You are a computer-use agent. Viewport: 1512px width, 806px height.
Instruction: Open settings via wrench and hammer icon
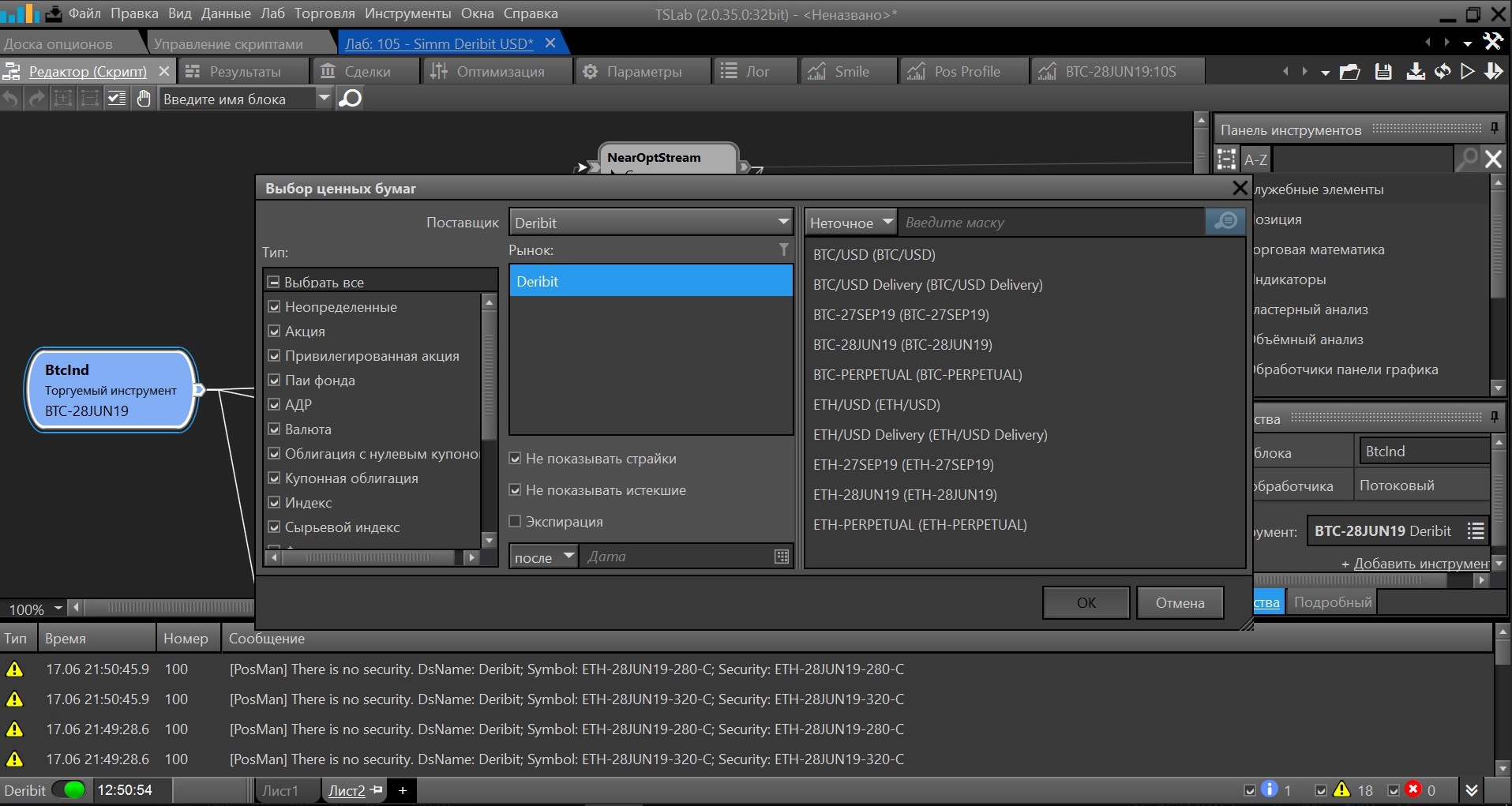[1492, 42]
